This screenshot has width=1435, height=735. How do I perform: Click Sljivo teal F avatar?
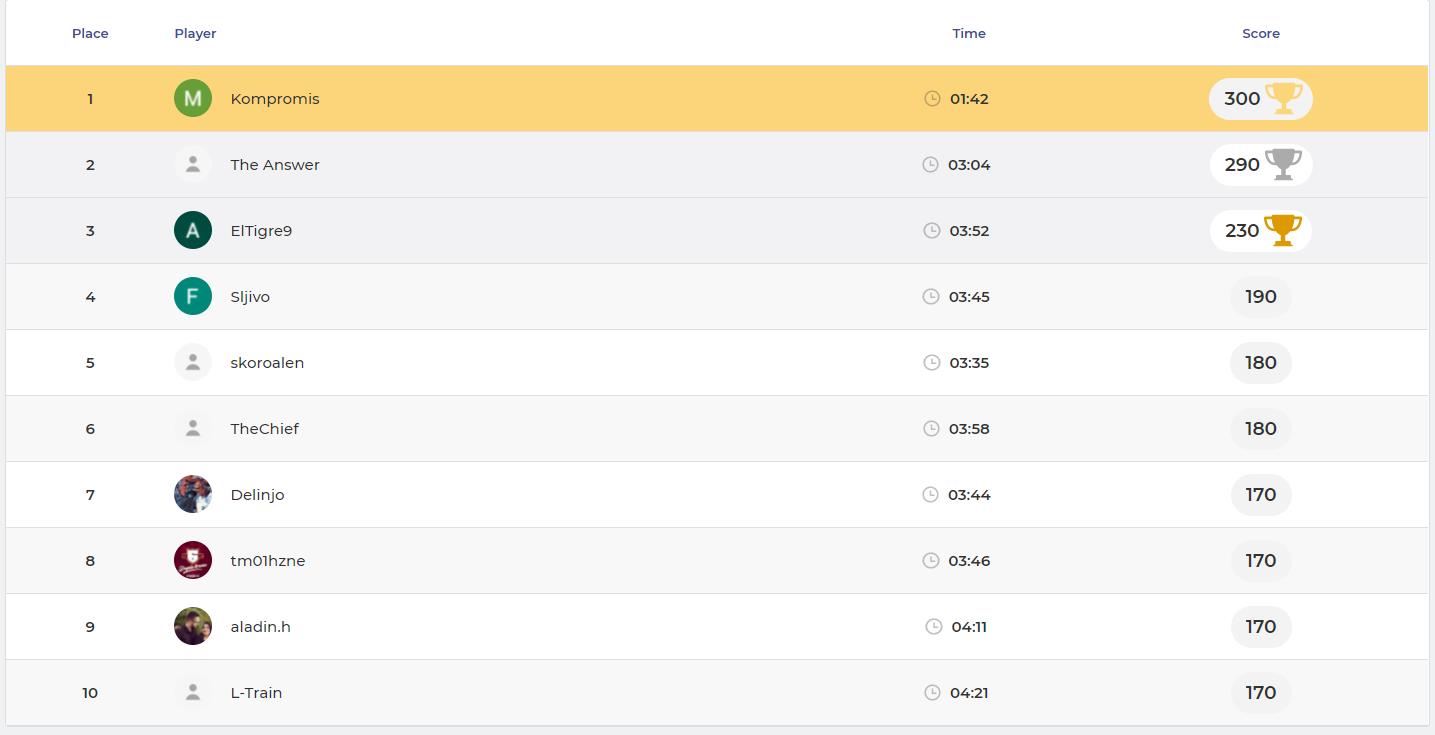(x=193, y=296)
